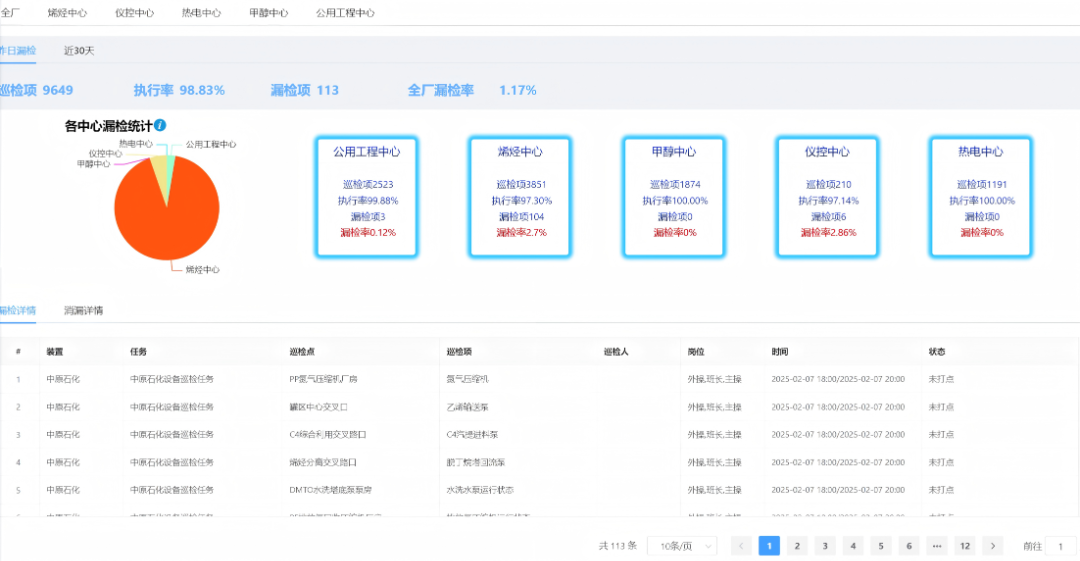Click the 执行率 98.83% summary value
The height and width of the screenshot is (561, 1080).
point(179,90)
